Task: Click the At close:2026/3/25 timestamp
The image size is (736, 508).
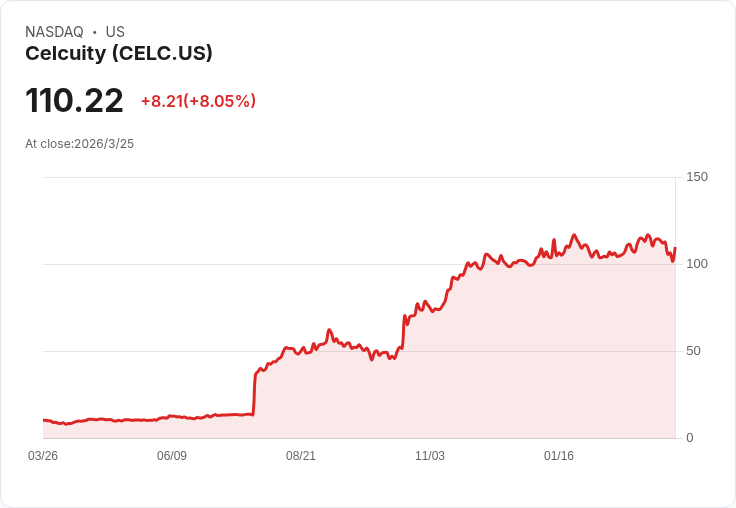Action: coord(79,144)
